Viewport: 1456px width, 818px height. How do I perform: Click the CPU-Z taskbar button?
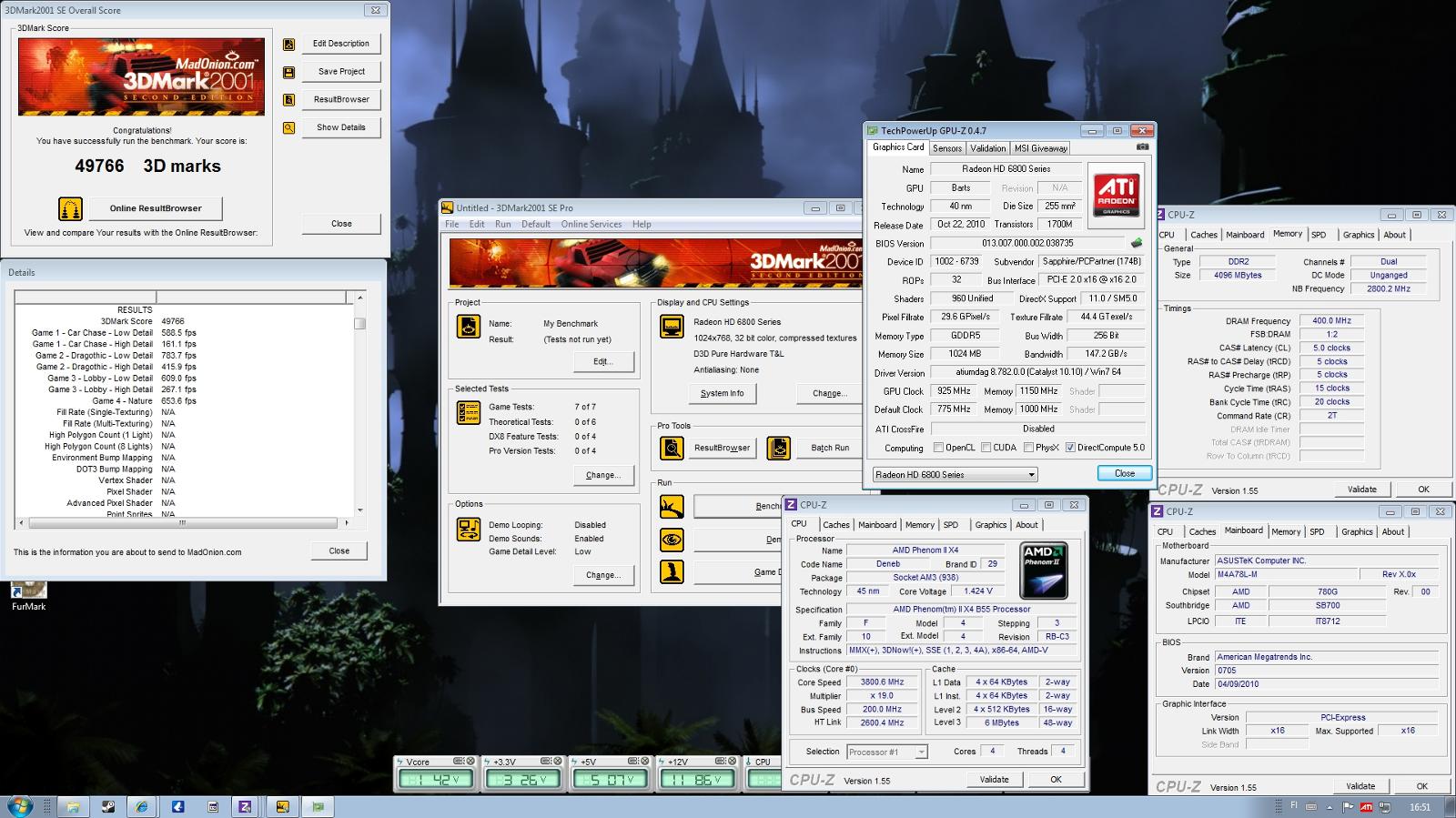pyautogui.click(x=245, y=806)
